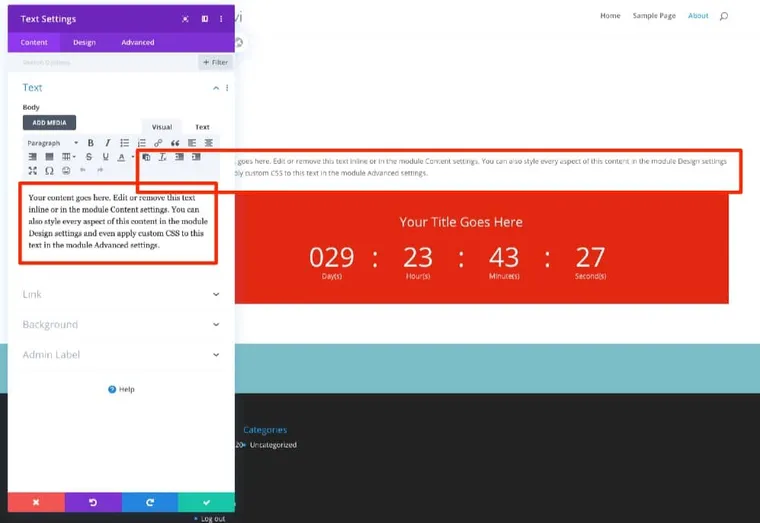Toggle italic formatting in the body editor
This screenshot has height=523, width=760.
click(108, 143)
